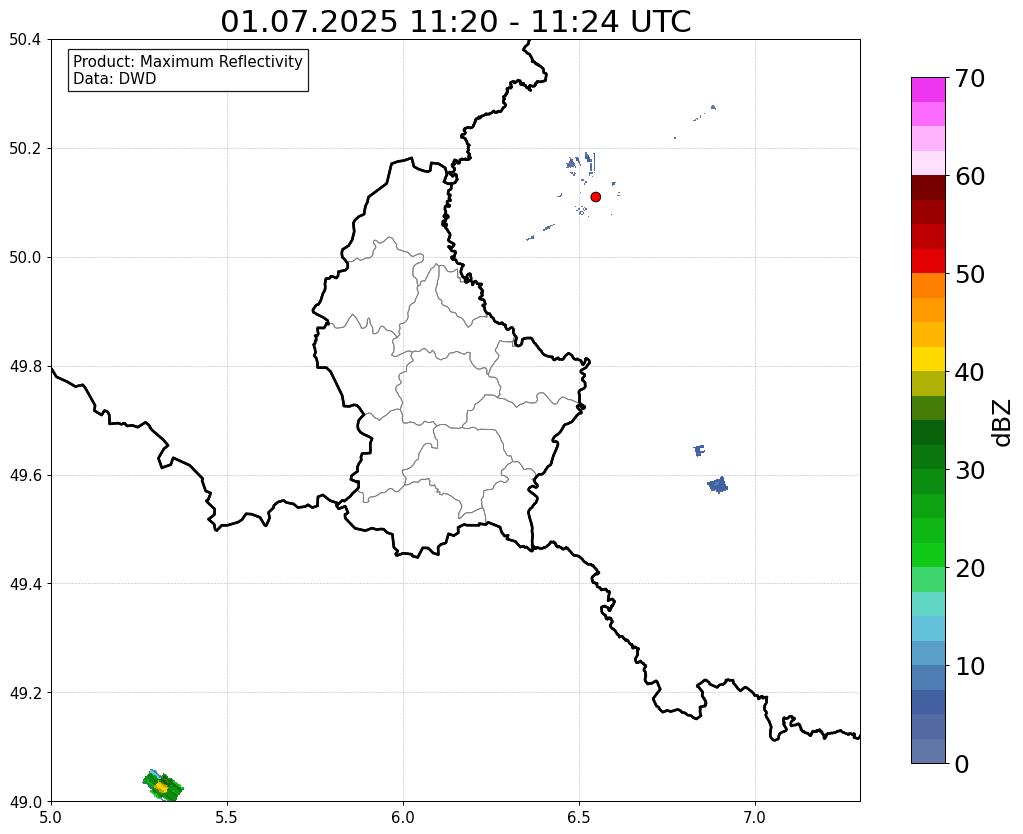
Task: Click the green-yellow storm cell at the bottom left of the map
Action: tap(163, 785)
